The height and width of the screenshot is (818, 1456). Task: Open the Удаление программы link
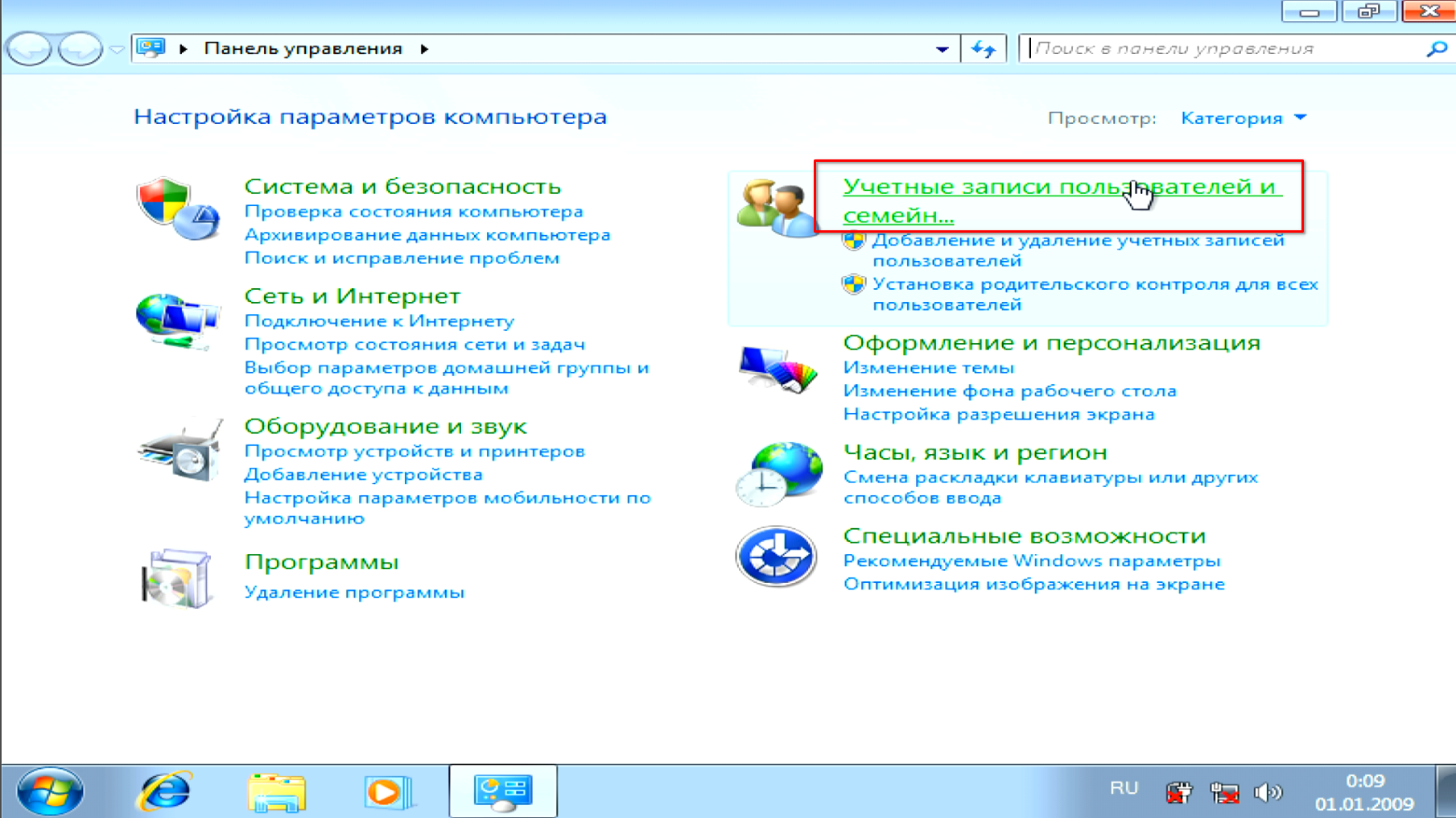coord(354,593)
